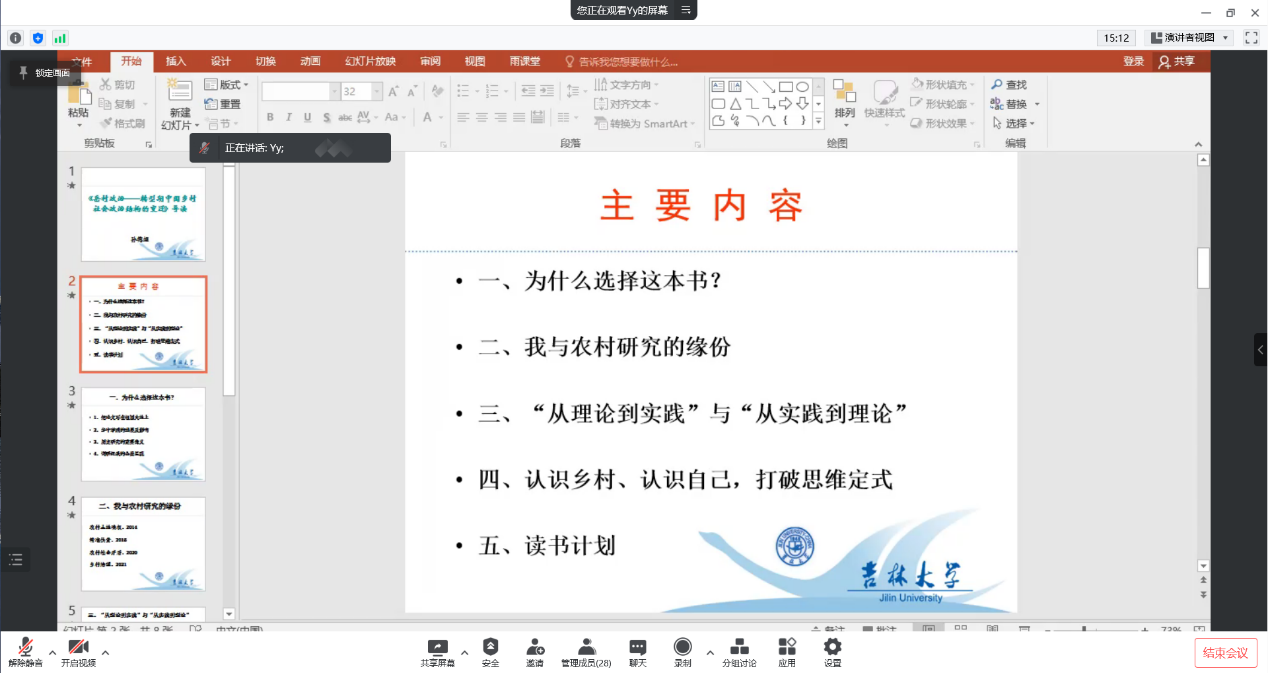Open the screen-viewing options menu at top
This screenshot has height=673, width=1268.
[686, 10]
